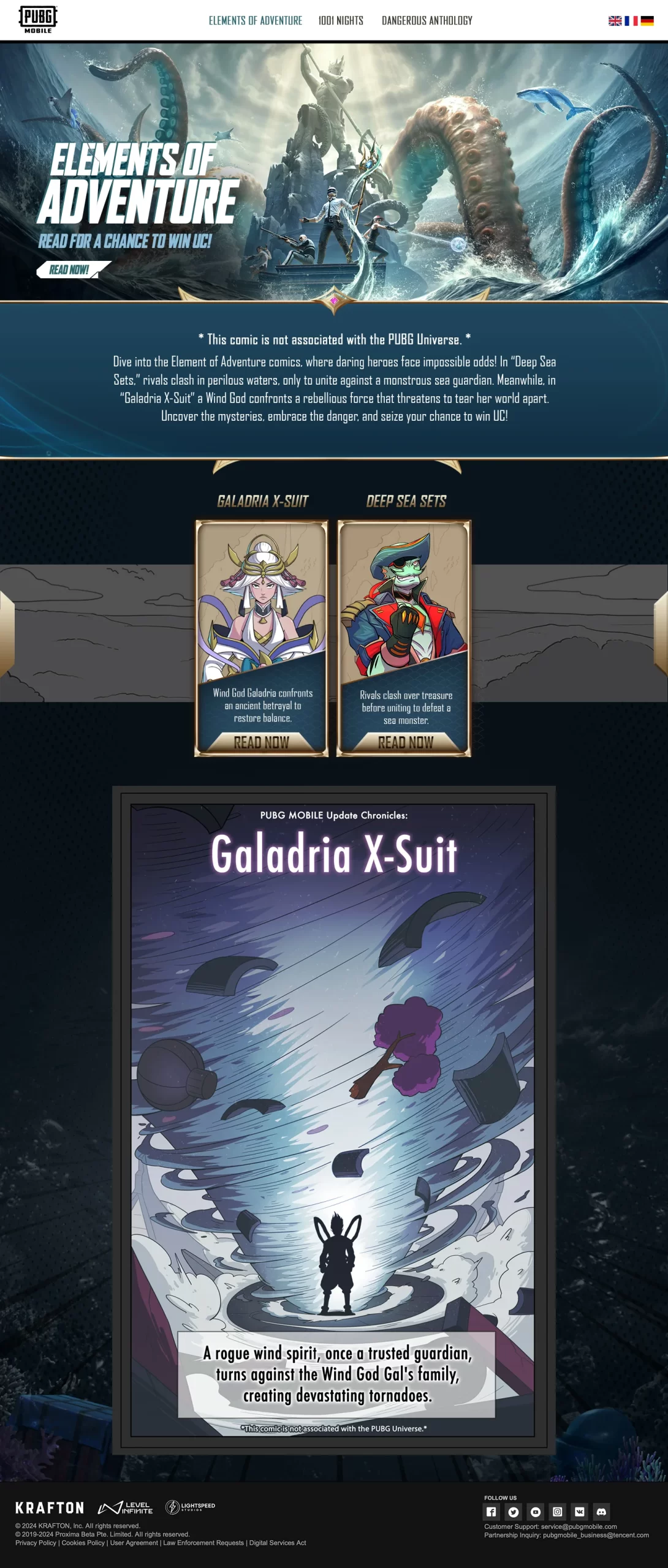Open the 1001 Nights menu item
The image size is (668, 1568).
pos(341,21)
